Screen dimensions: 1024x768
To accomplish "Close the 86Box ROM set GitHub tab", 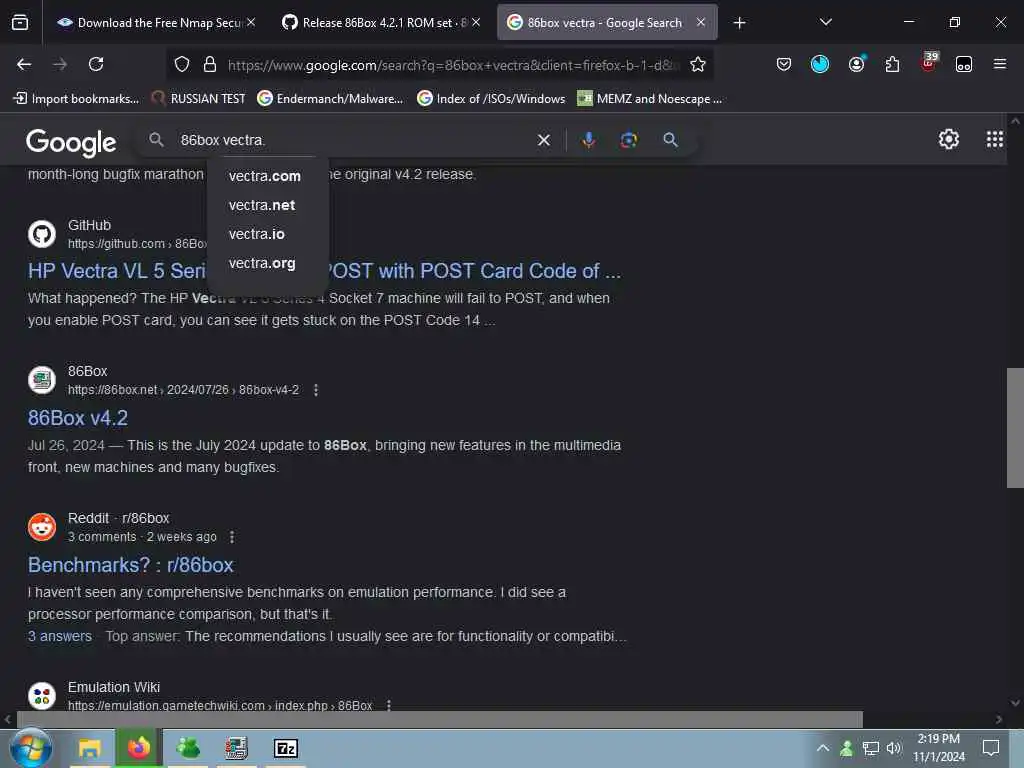I will click(x=476, y=22).
